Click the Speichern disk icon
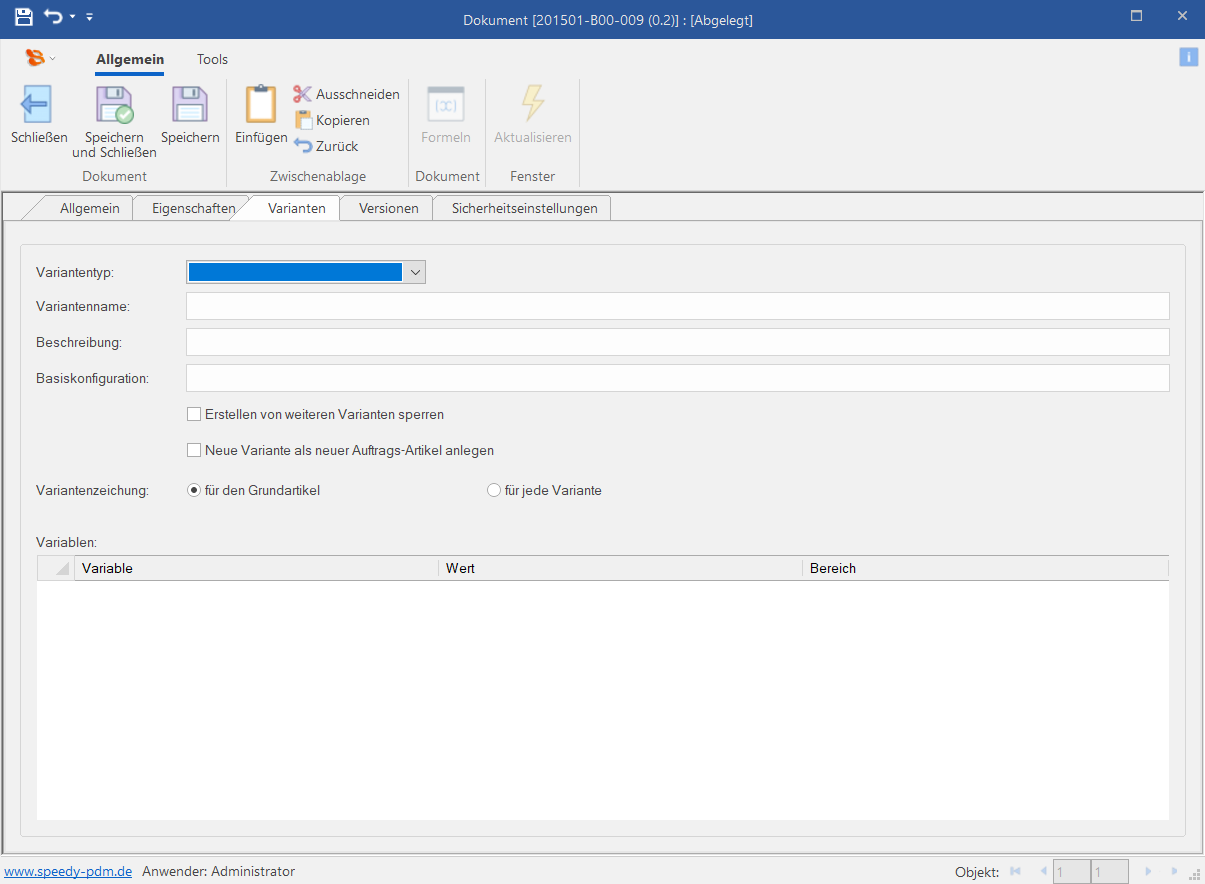This screenshot has height=884, width=1205. coord(189,105)
